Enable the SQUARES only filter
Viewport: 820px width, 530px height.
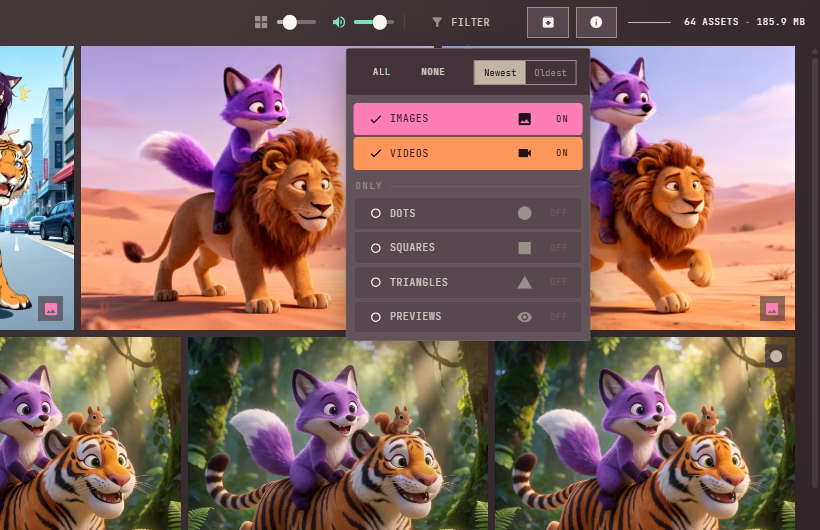pyautogui.click(x=468, y=247)
